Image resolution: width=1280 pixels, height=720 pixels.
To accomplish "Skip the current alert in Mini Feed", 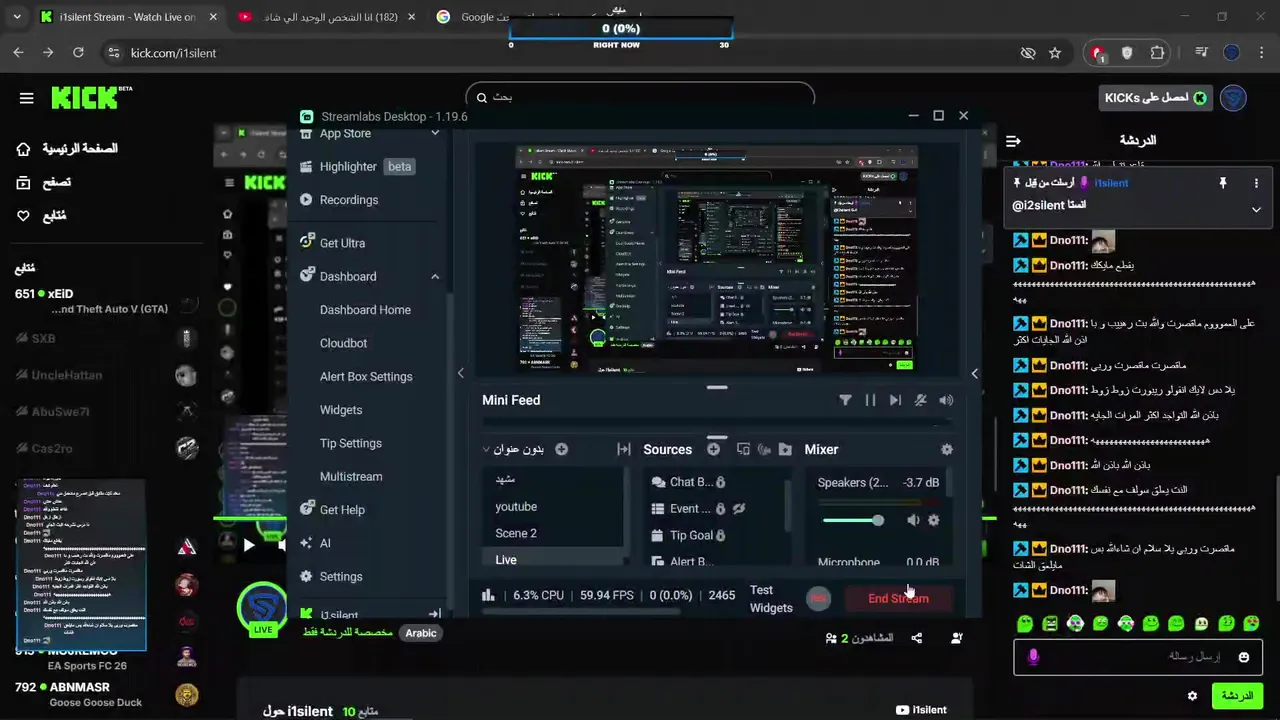I will [x=895, y=400].
